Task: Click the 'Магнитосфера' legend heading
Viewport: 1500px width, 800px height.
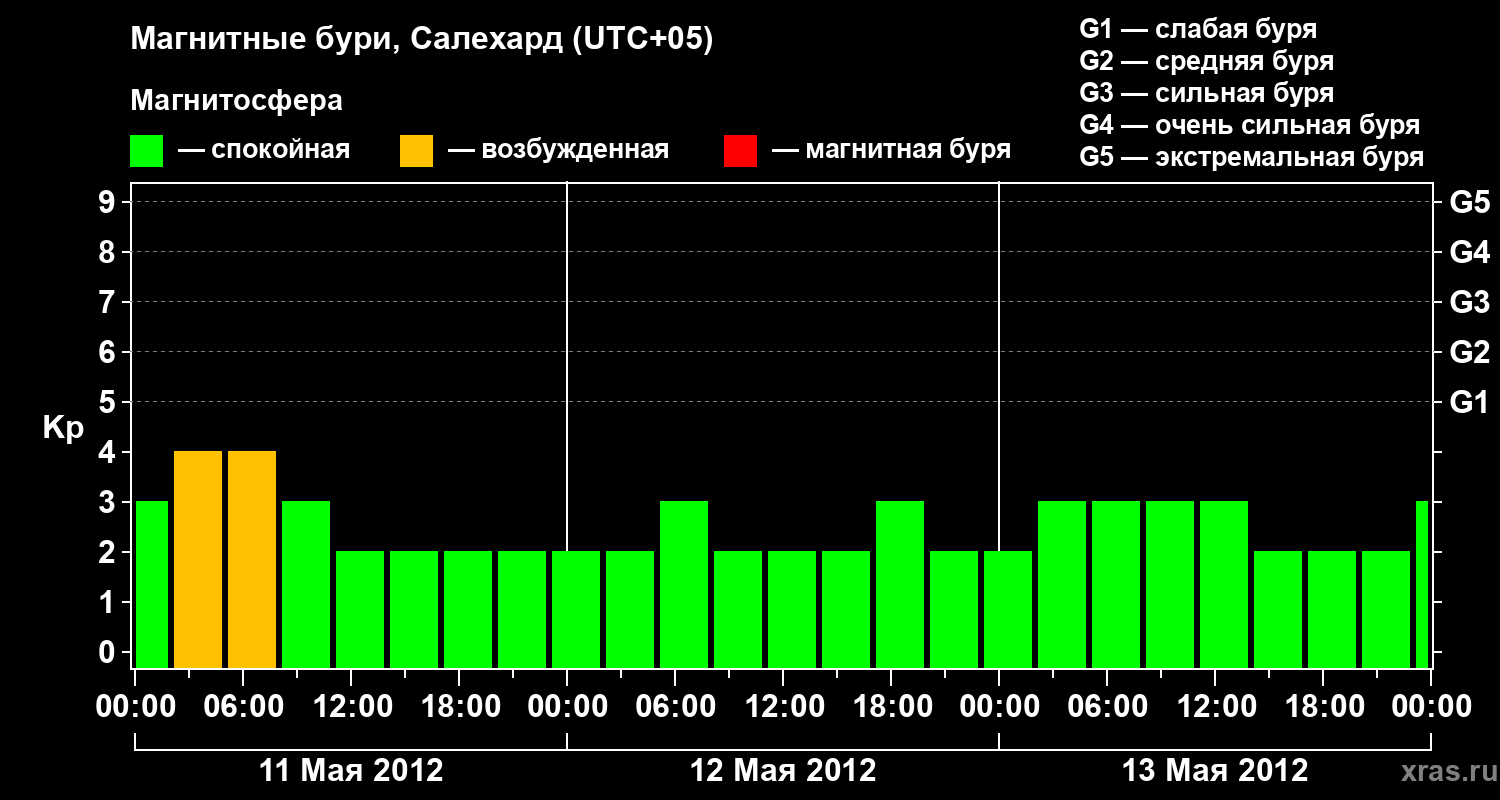Action: tap(237, 101)
